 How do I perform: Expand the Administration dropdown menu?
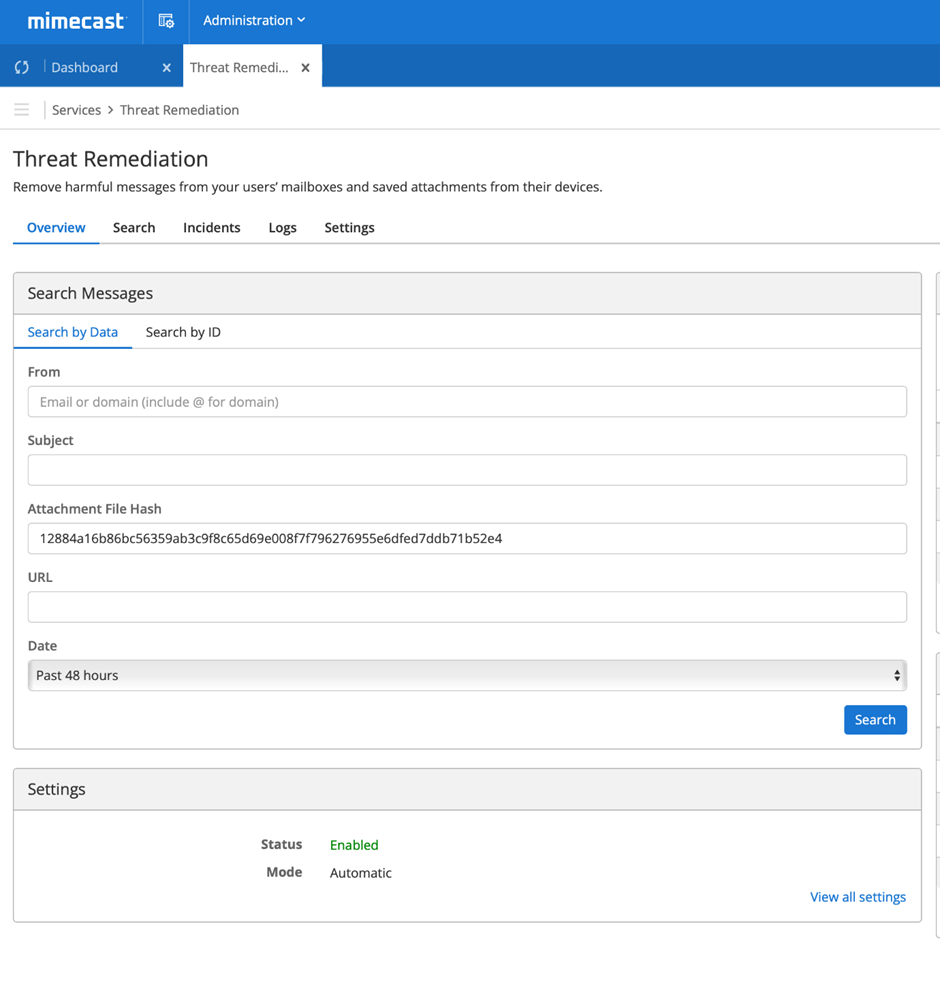tap(254, 21)
